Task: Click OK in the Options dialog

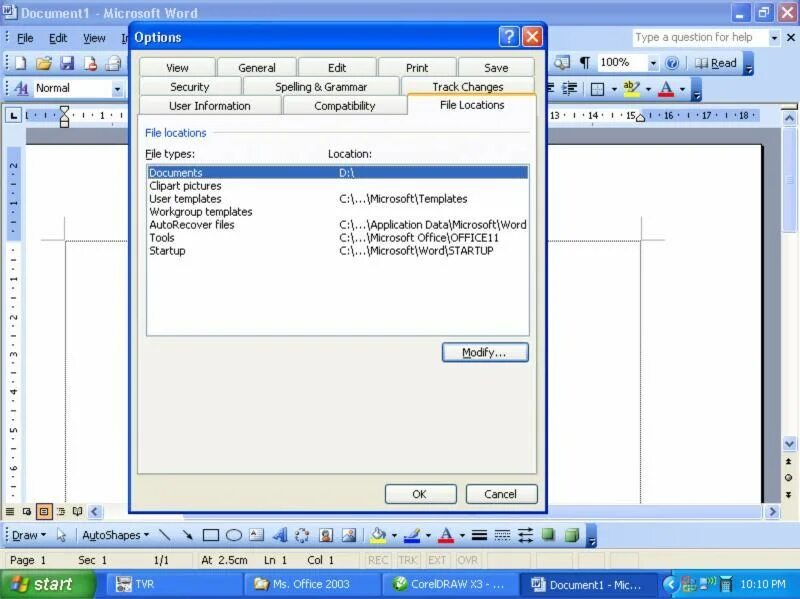Action: point(420,494)
